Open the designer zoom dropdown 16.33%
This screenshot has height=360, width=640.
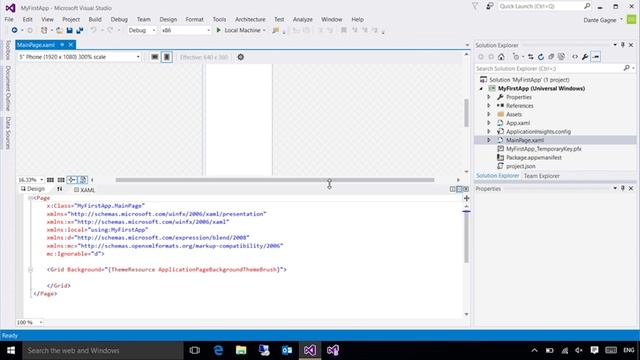point(41,180)
